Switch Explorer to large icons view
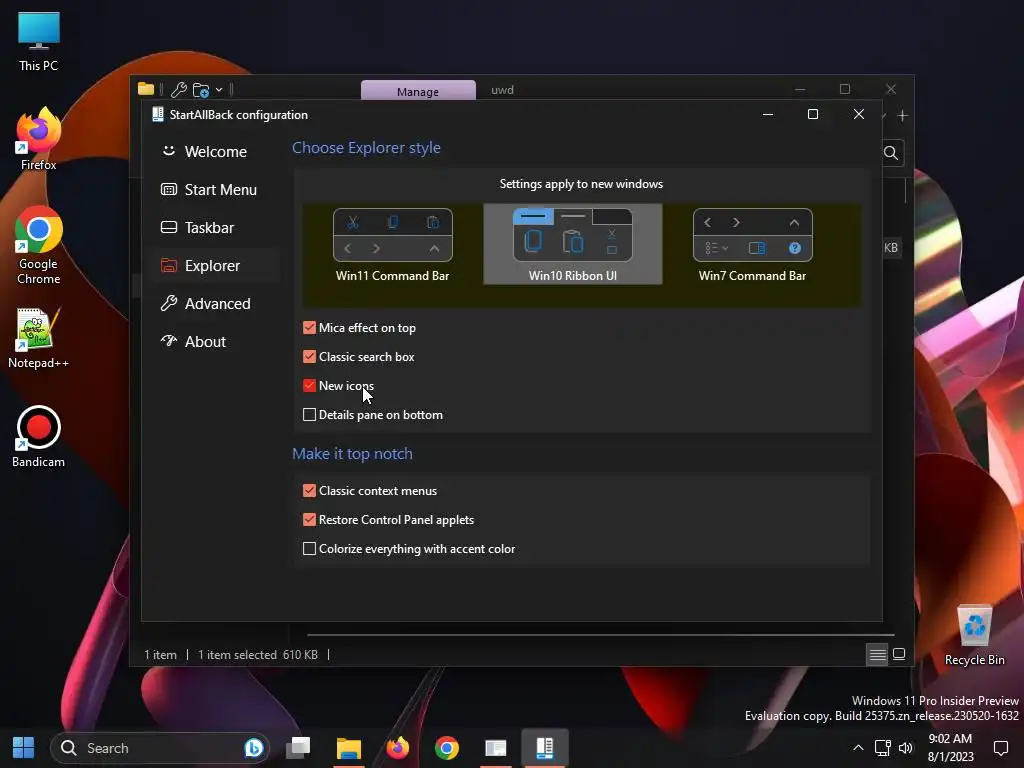This screenshot has width=1024, height=768. pyautogui.click(x=899, y=654)
